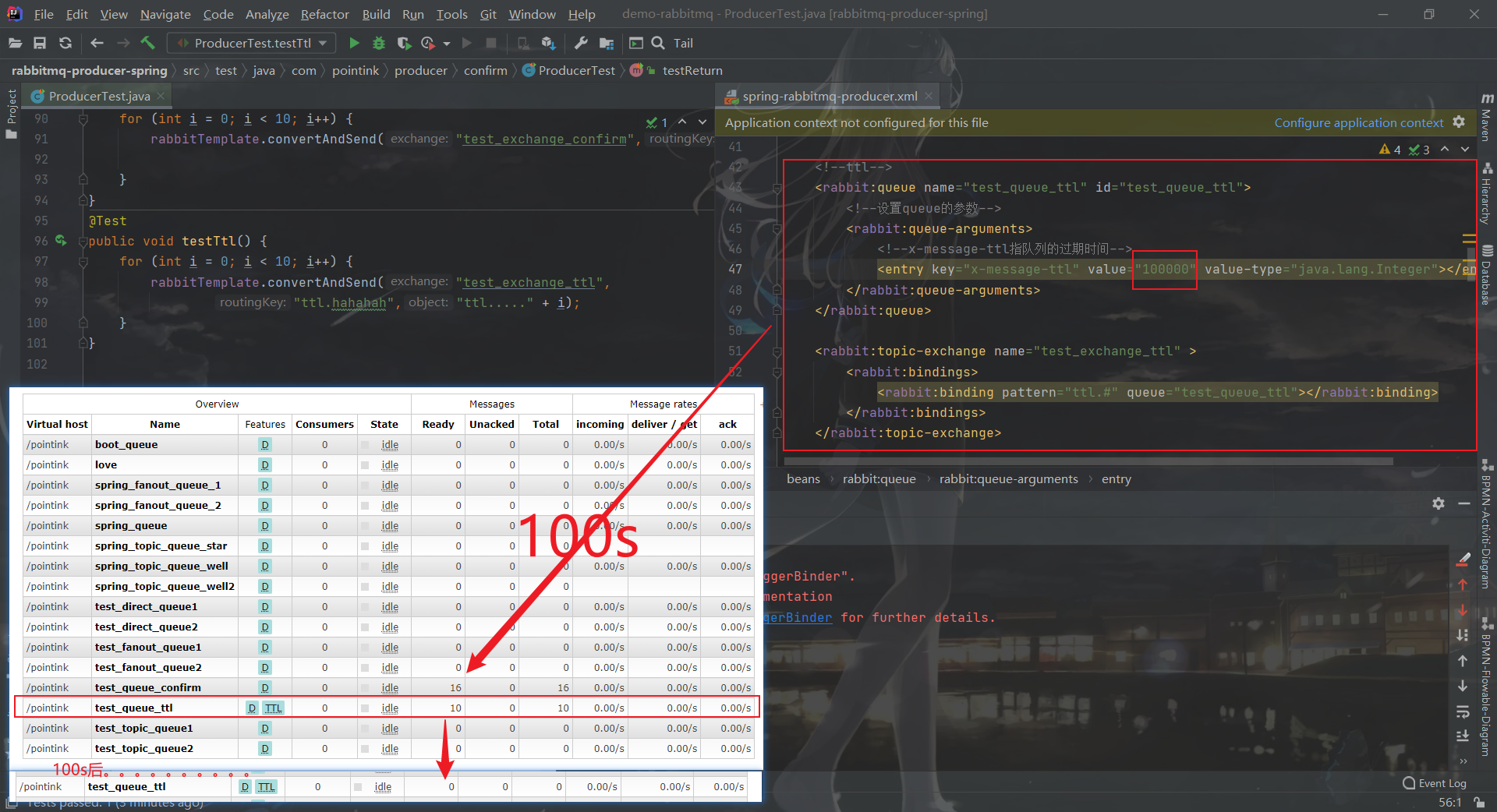Click Configure application context link
This screenshot has width=1497, height=812.
click(1359, 122)
